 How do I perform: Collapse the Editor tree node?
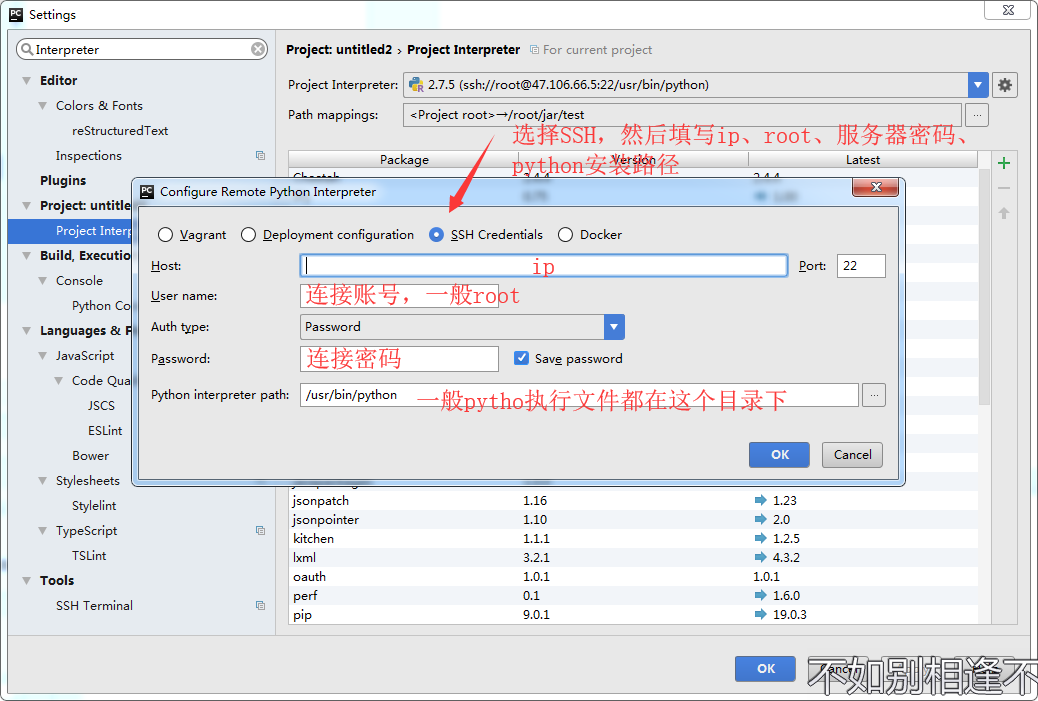click(x=26, y=80)
